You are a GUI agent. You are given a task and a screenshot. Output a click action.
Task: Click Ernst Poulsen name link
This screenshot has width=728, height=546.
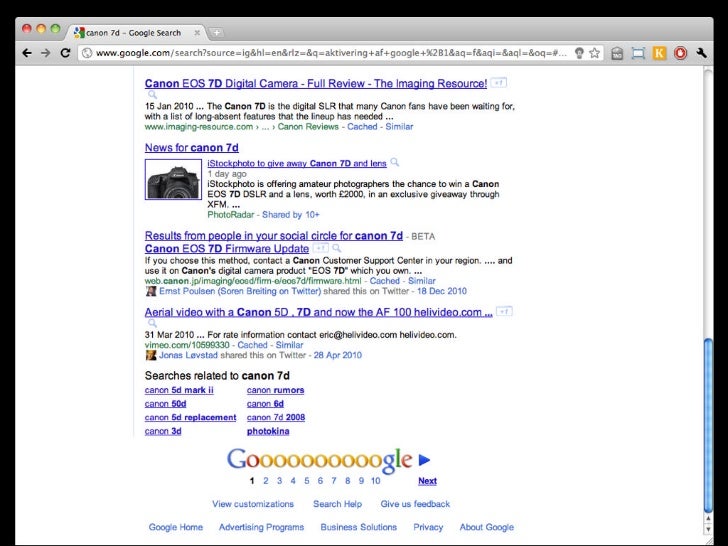pyautogui.click(x=240, y=291)
